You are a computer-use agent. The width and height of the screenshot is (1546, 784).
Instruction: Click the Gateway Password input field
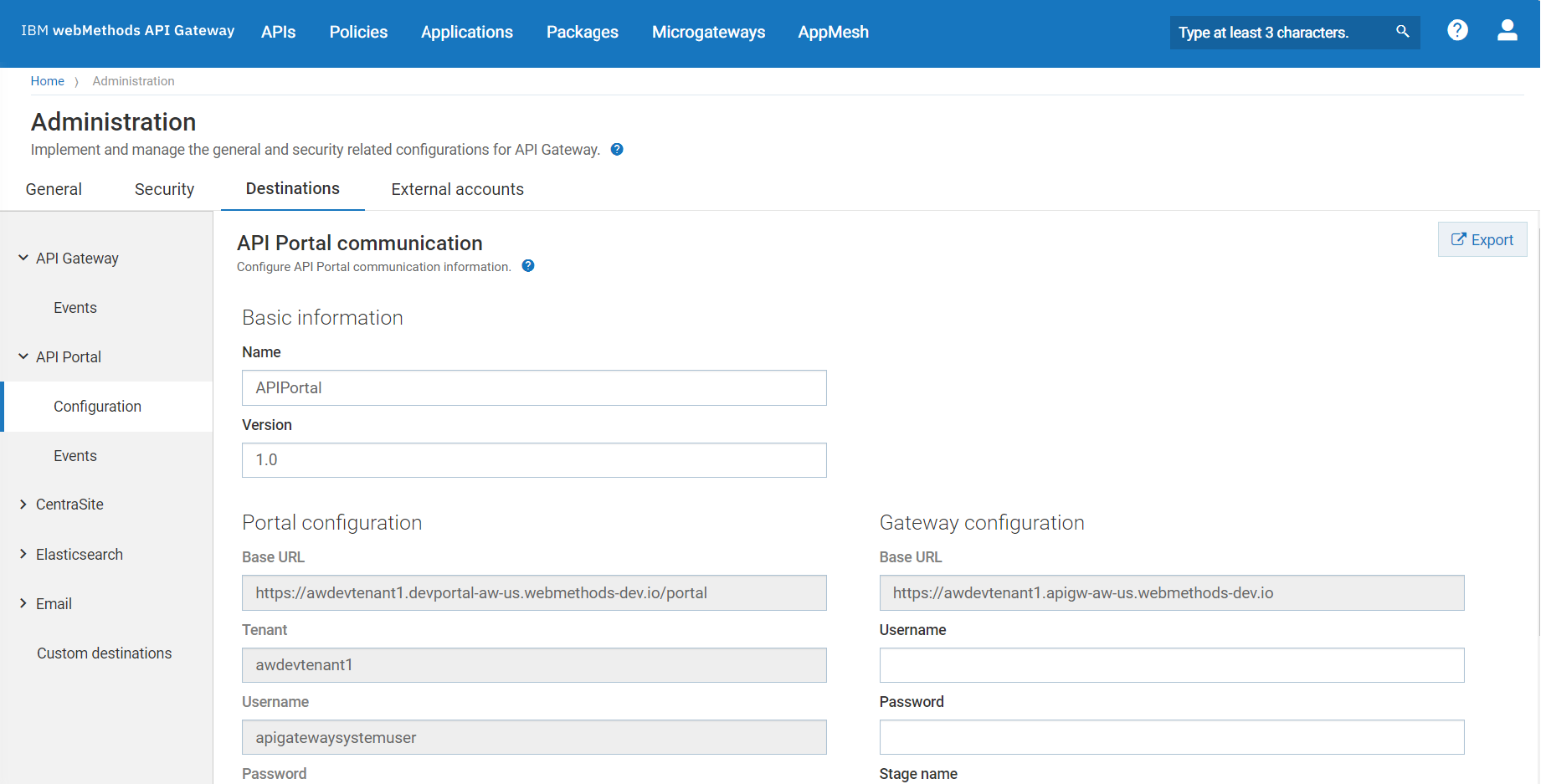[x=1172, y=737]
